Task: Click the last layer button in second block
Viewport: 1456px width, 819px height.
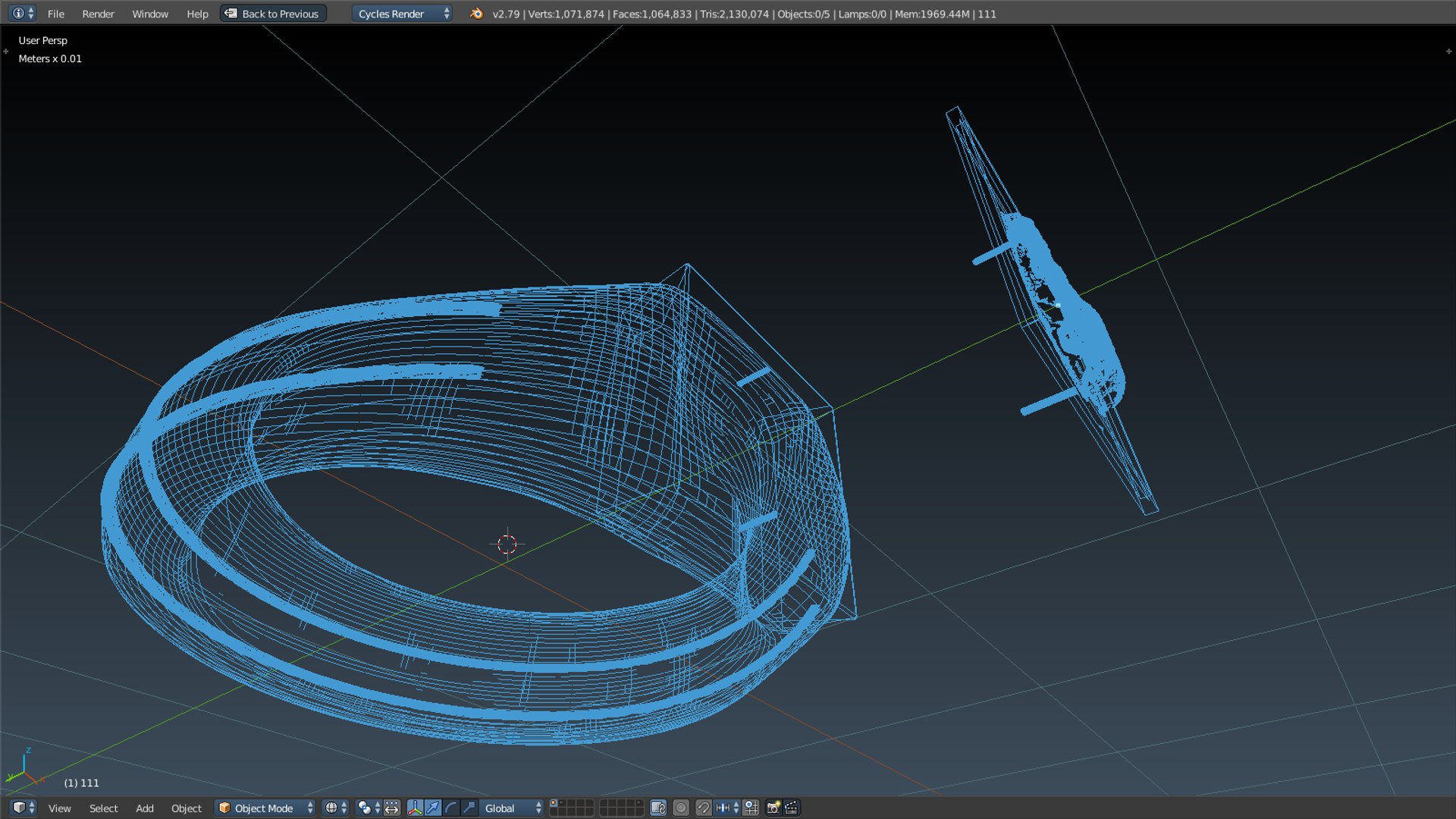Action: click(x=639, y=812)
